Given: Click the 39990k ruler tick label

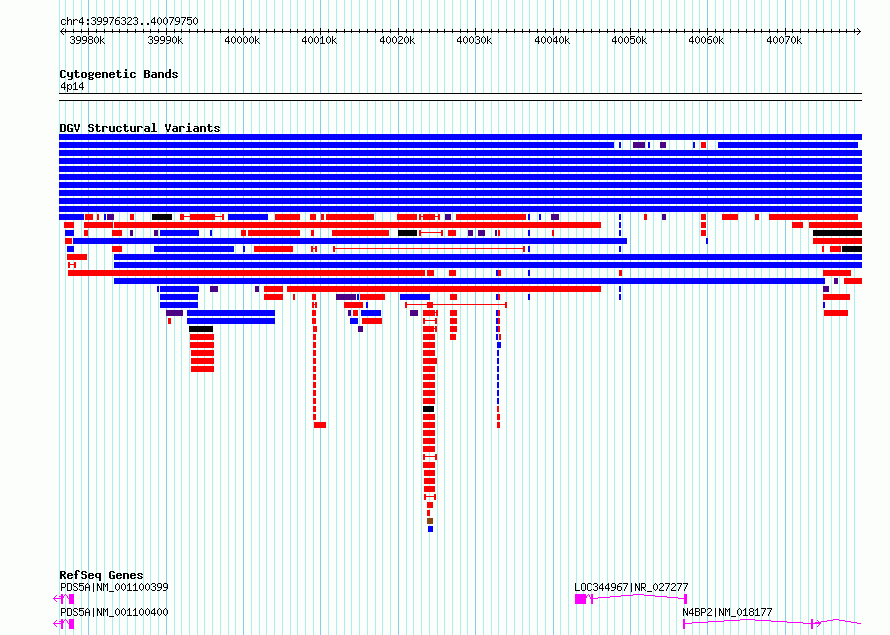Looking at the screenshot, I should coord(165,41).
